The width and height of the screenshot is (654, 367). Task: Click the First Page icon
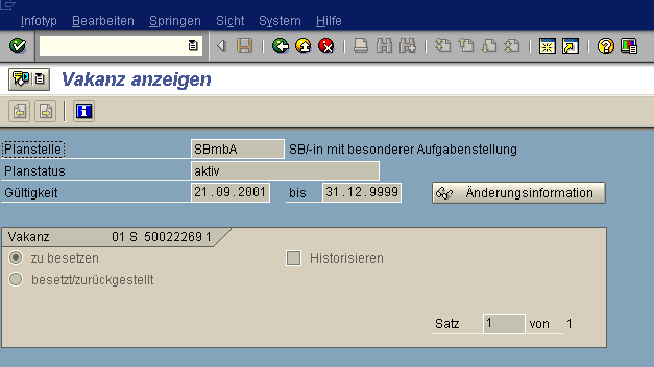point(443,45)
